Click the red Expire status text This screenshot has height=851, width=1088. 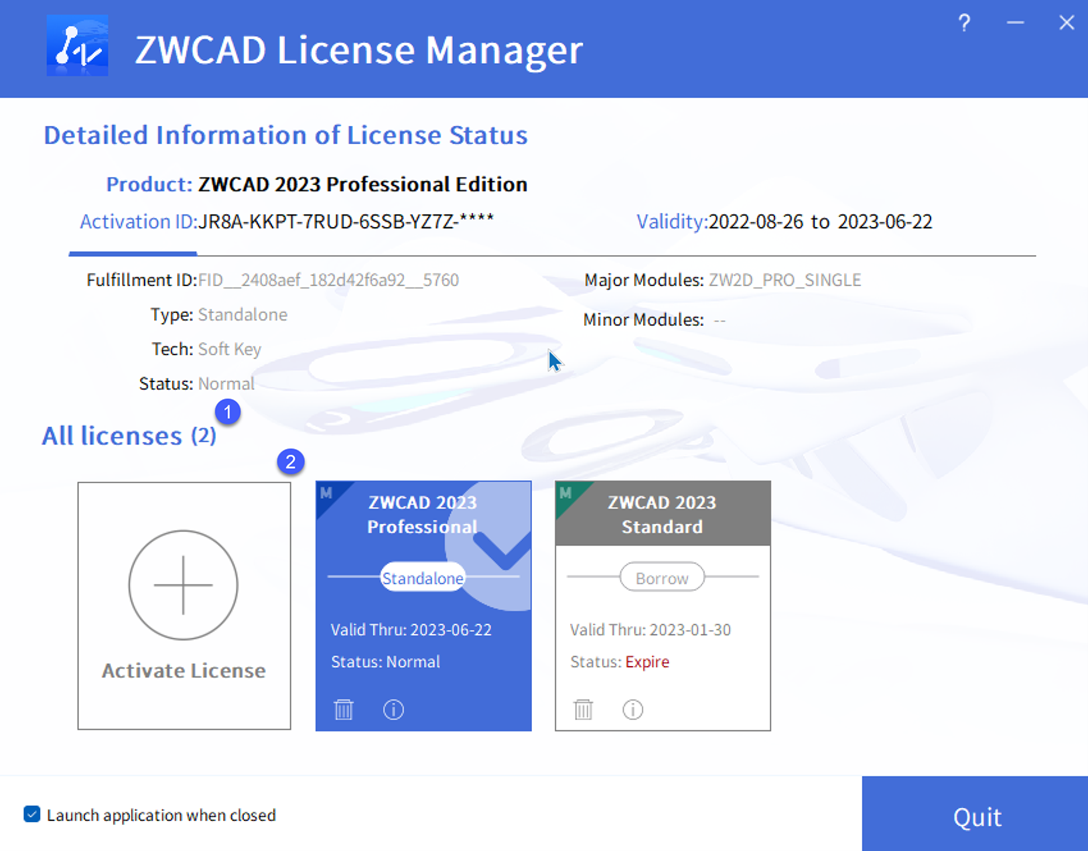pyautogui.click(x=647, y=662)
